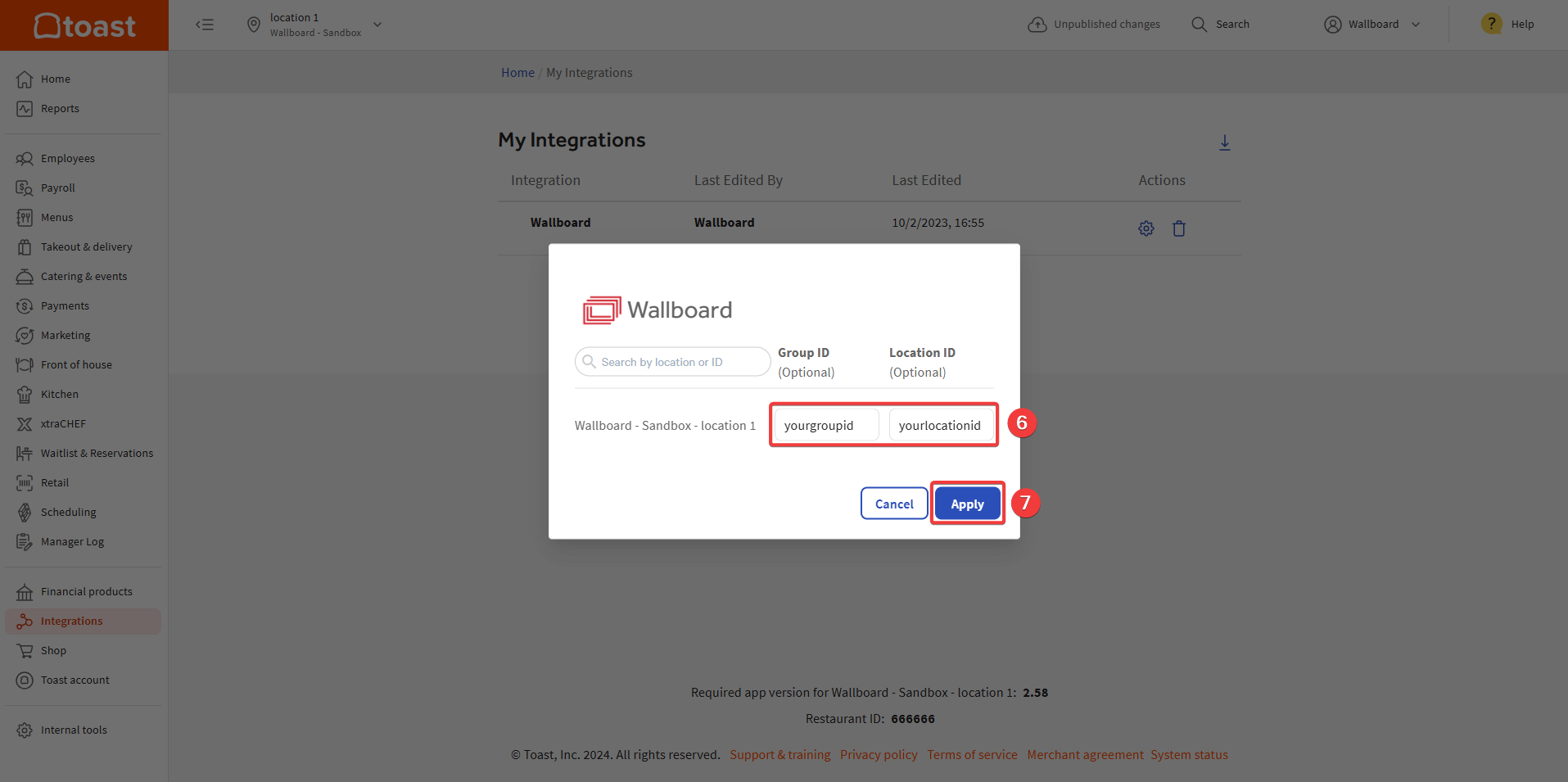Collapse the sidebar navigation icon
This screenshot has width=1568, height=782.
[x=205, y=25]
